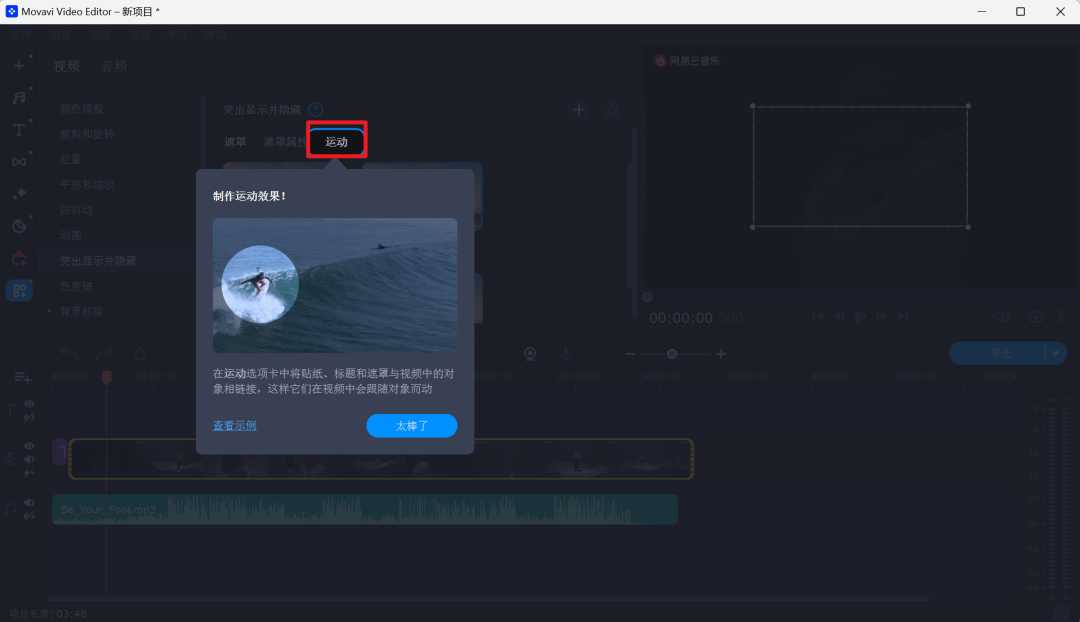Click the top-left handle of the preview frame
This screenshot has width=1080, height=622.
click(753, 106)
